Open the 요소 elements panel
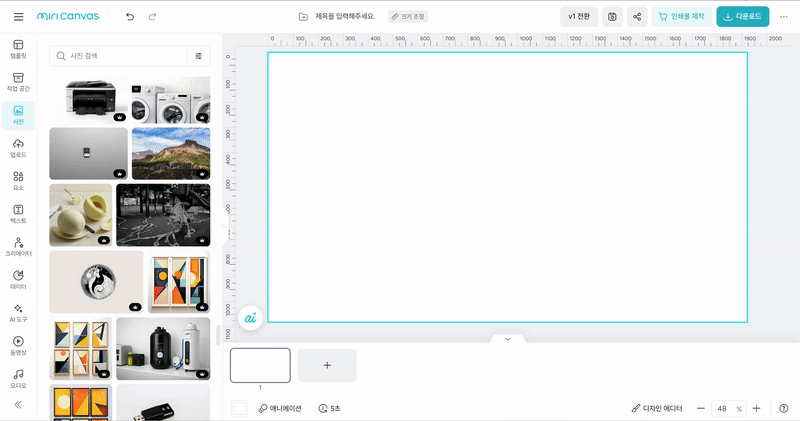Screen dimensions: 800x421 click(18, 181)
